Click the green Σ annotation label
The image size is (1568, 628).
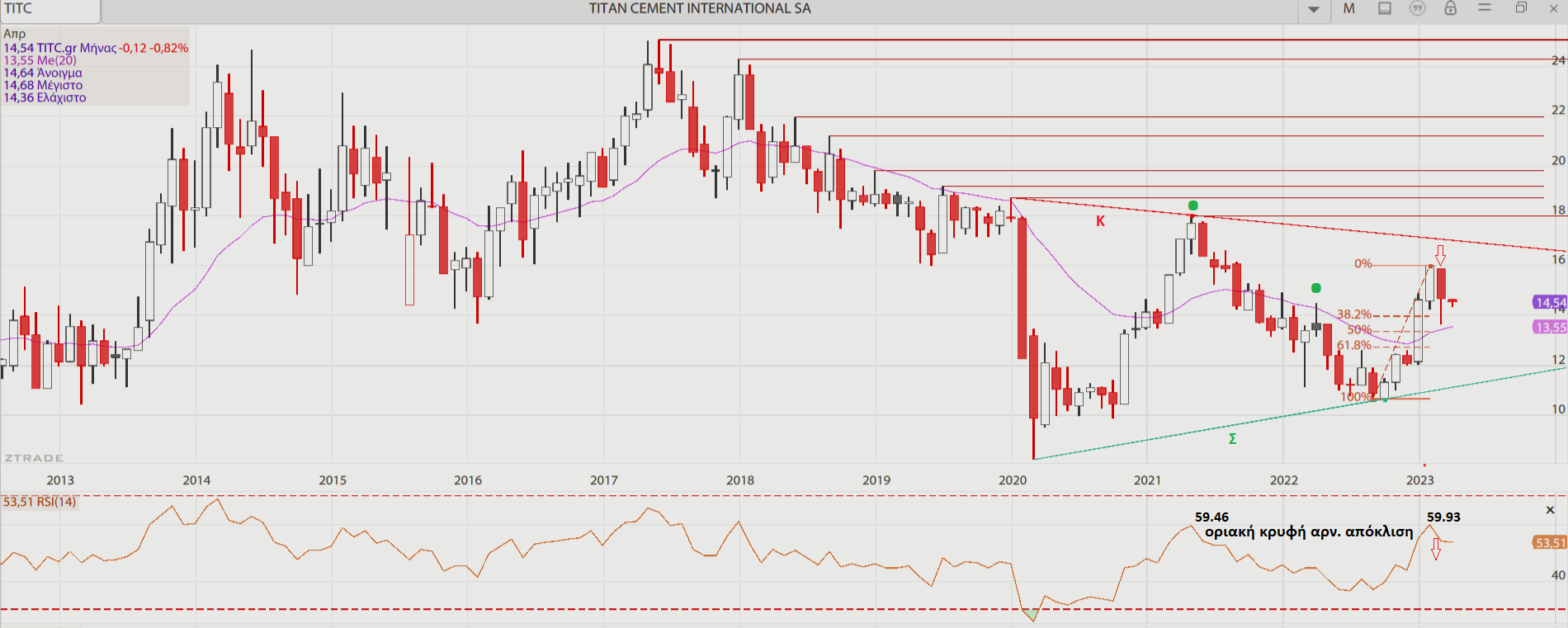(1232, 439)
